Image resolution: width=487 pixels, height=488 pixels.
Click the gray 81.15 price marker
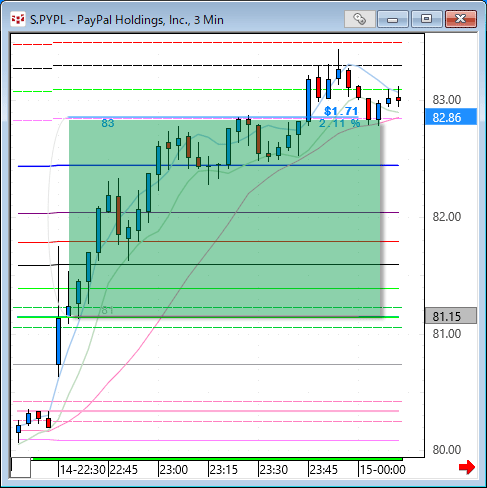pos(451,316)
